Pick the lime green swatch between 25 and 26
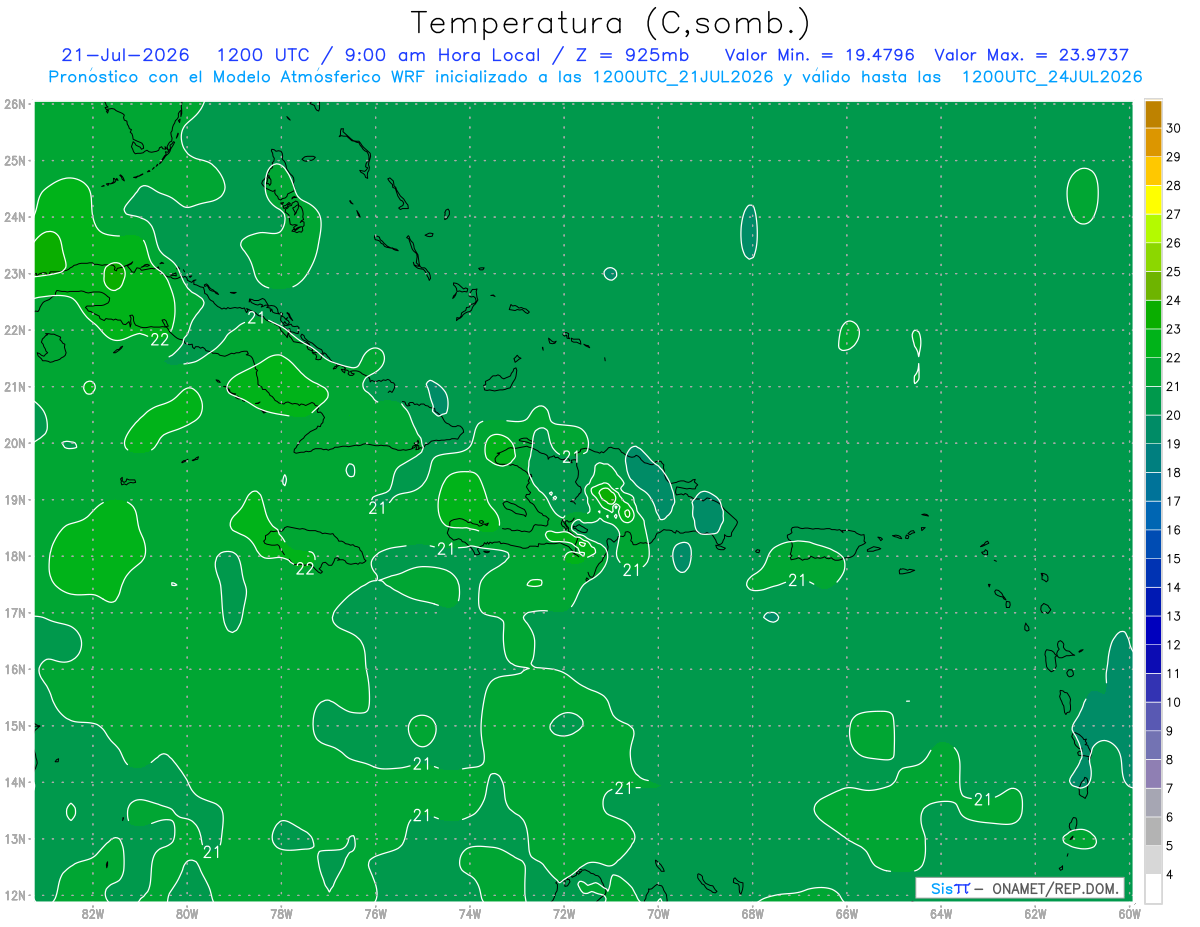The height and width of the screenshot is (927, 1200). [1153, 257]
